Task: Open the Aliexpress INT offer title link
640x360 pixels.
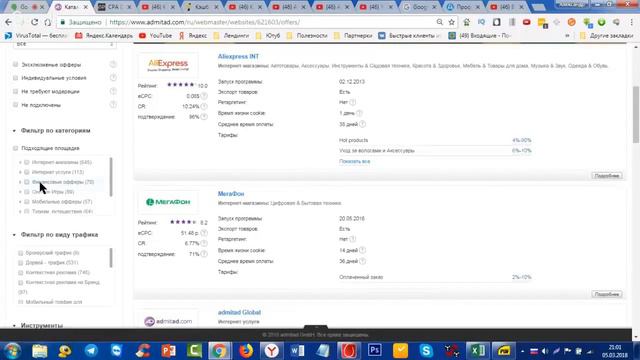Action: coord(238,56)
